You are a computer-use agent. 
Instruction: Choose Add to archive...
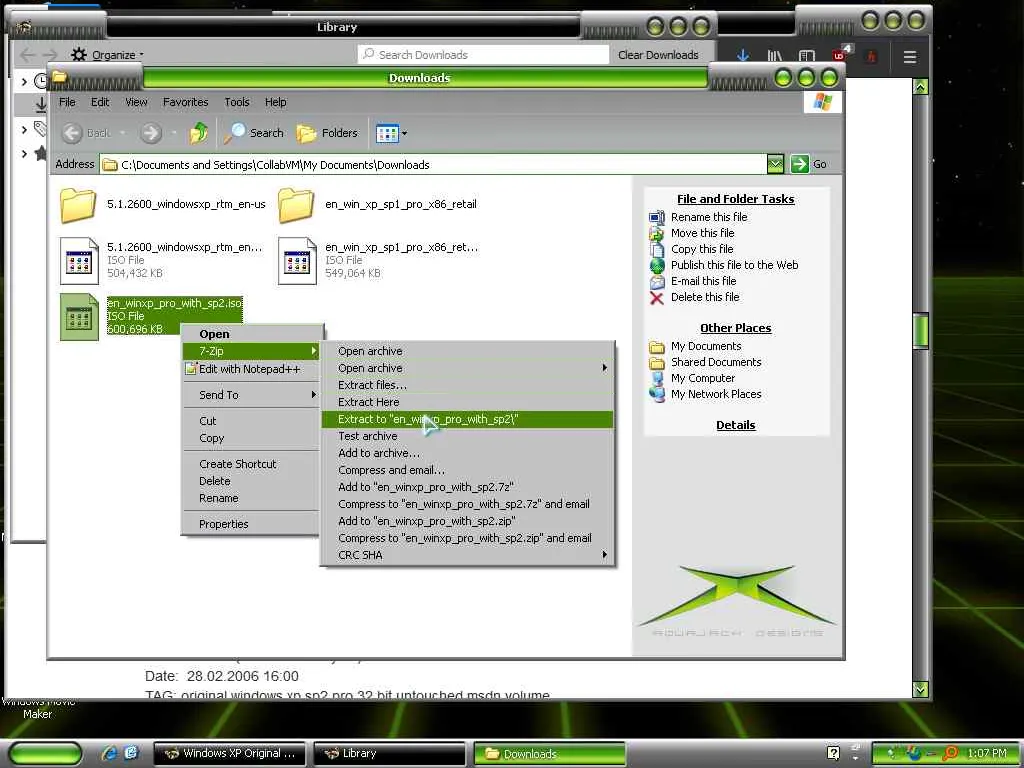468,453
